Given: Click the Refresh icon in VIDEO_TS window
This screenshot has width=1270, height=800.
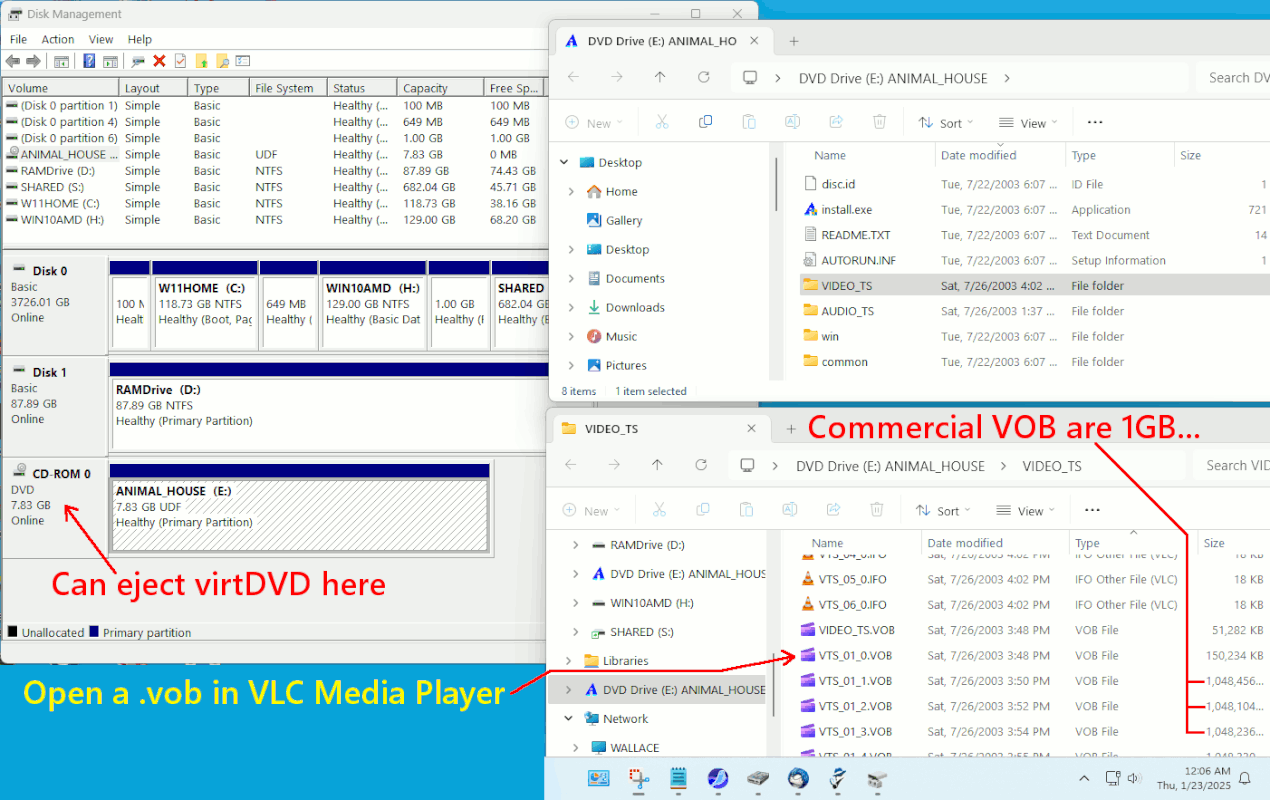Looking at the screenshot, I should coord(701,465).
